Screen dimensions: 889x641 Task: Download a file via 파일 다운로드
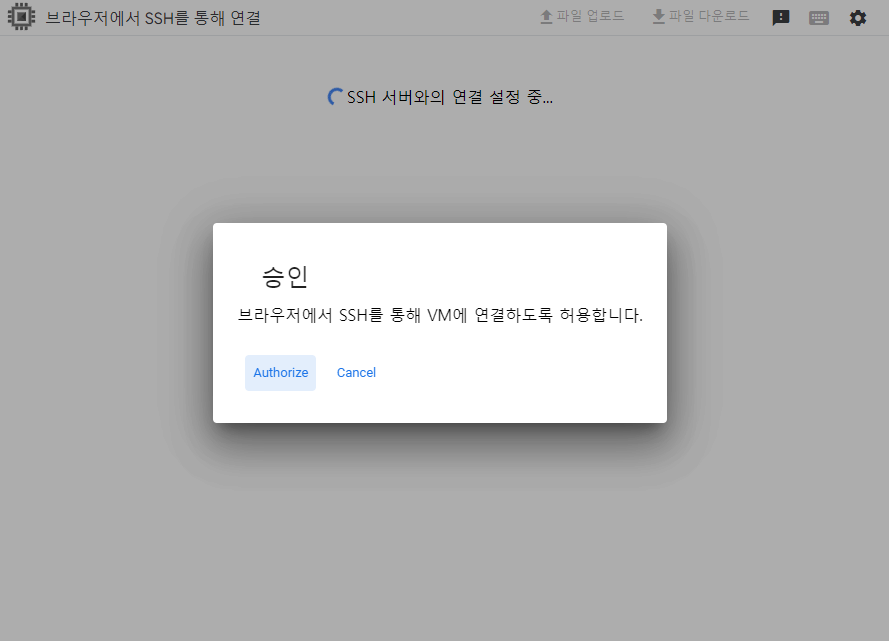tap(701, 16)
